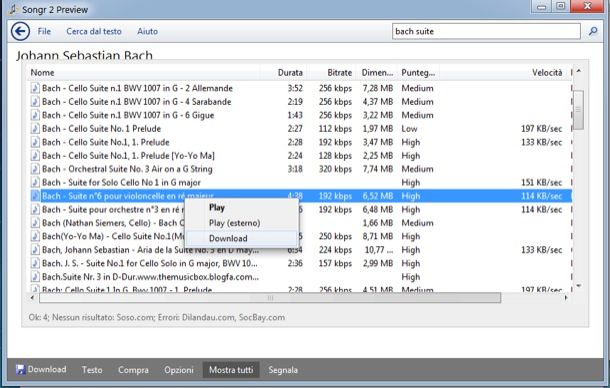Click the Segnala button

(283, 370)
